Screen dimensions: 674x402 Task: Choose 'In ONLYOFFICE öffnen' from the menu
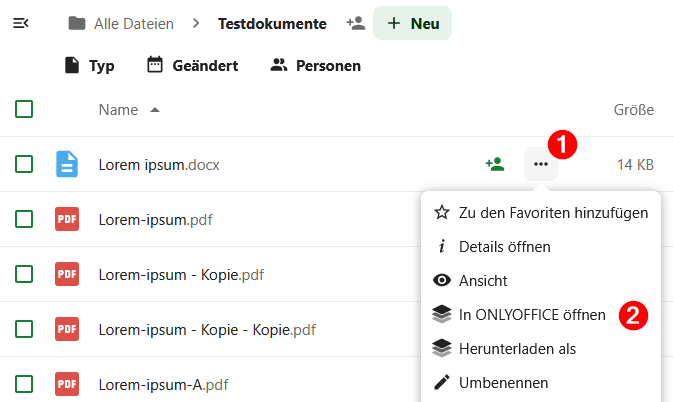[531, 314]
